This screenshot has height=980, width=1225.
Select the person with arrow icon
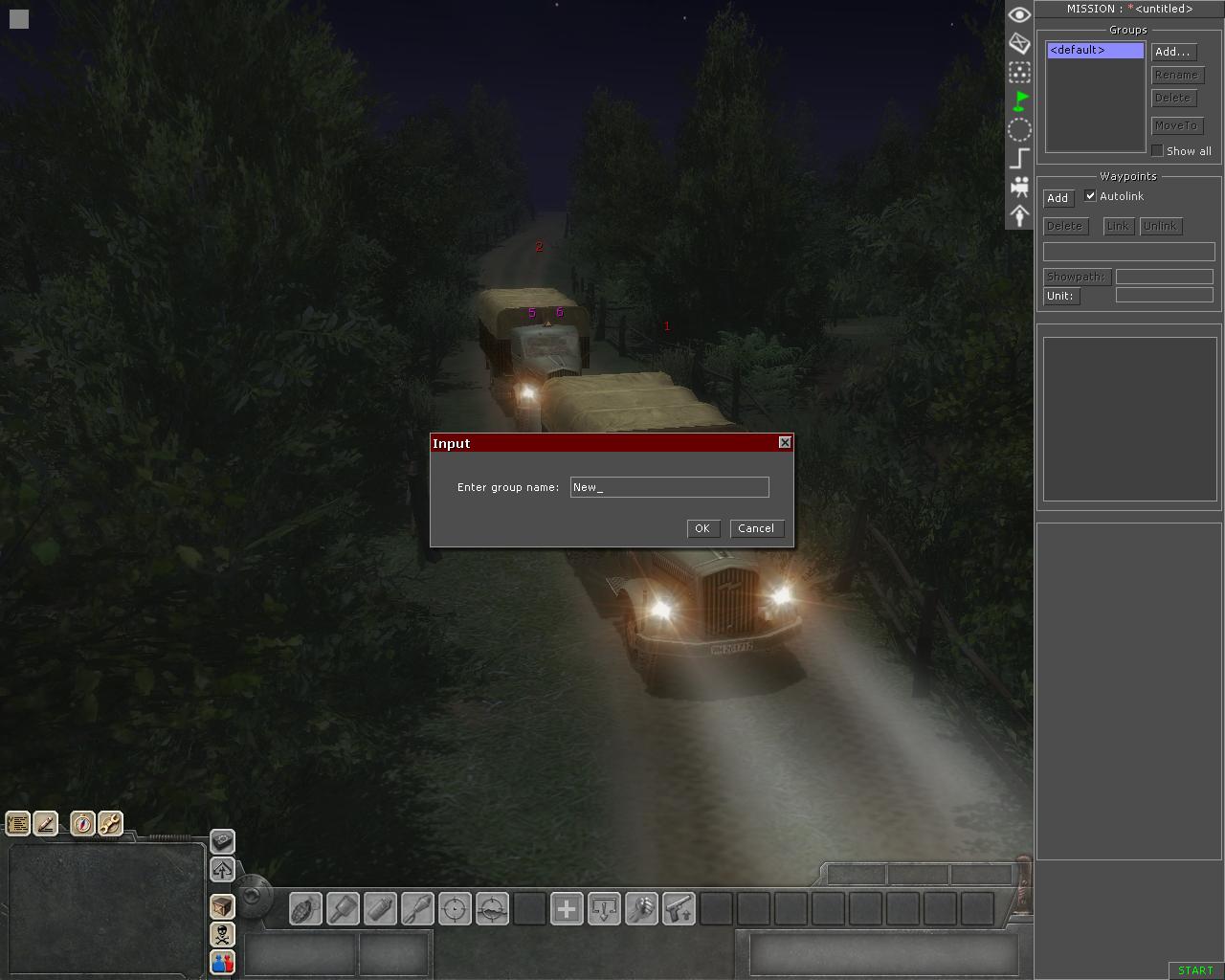point(1019,215)
